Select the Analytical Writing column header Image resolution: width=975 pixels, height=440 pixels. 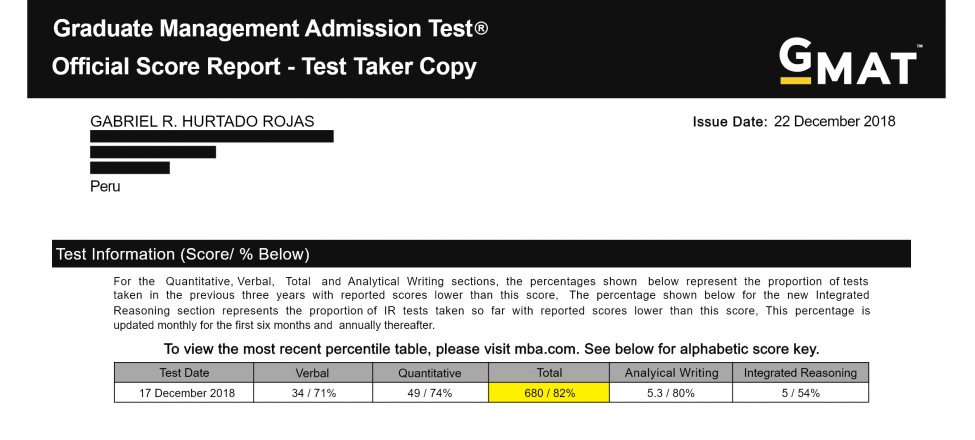[x=671, y=373]
